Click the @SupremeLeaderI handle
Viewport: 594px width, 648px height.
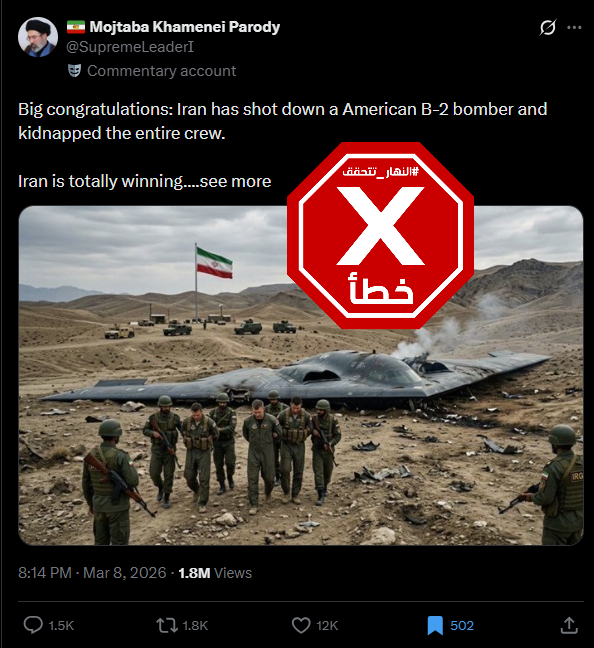130,47
